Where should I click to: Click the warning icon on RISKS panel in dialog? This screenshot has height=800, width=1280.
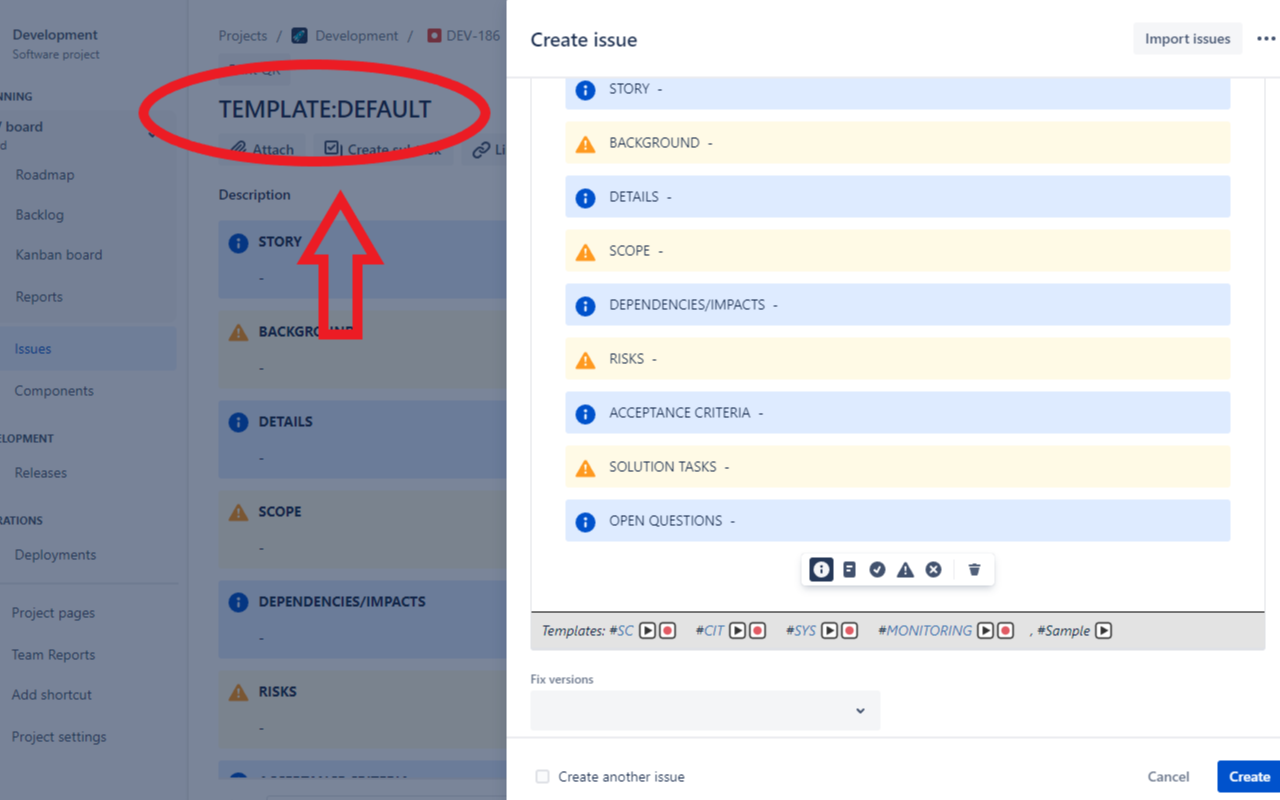click(586, 360)
